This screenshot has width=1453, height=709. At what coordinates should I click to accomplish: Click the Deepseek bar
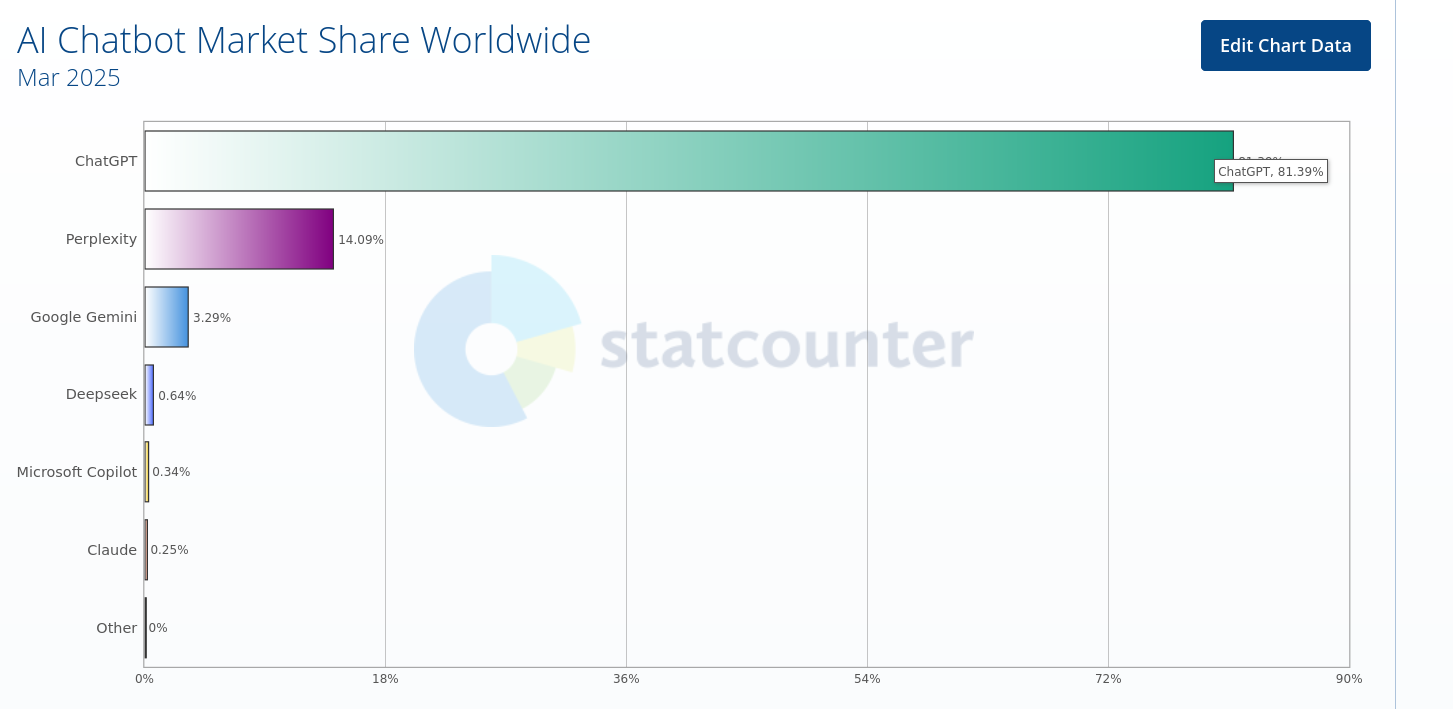(x=149, y=395)
